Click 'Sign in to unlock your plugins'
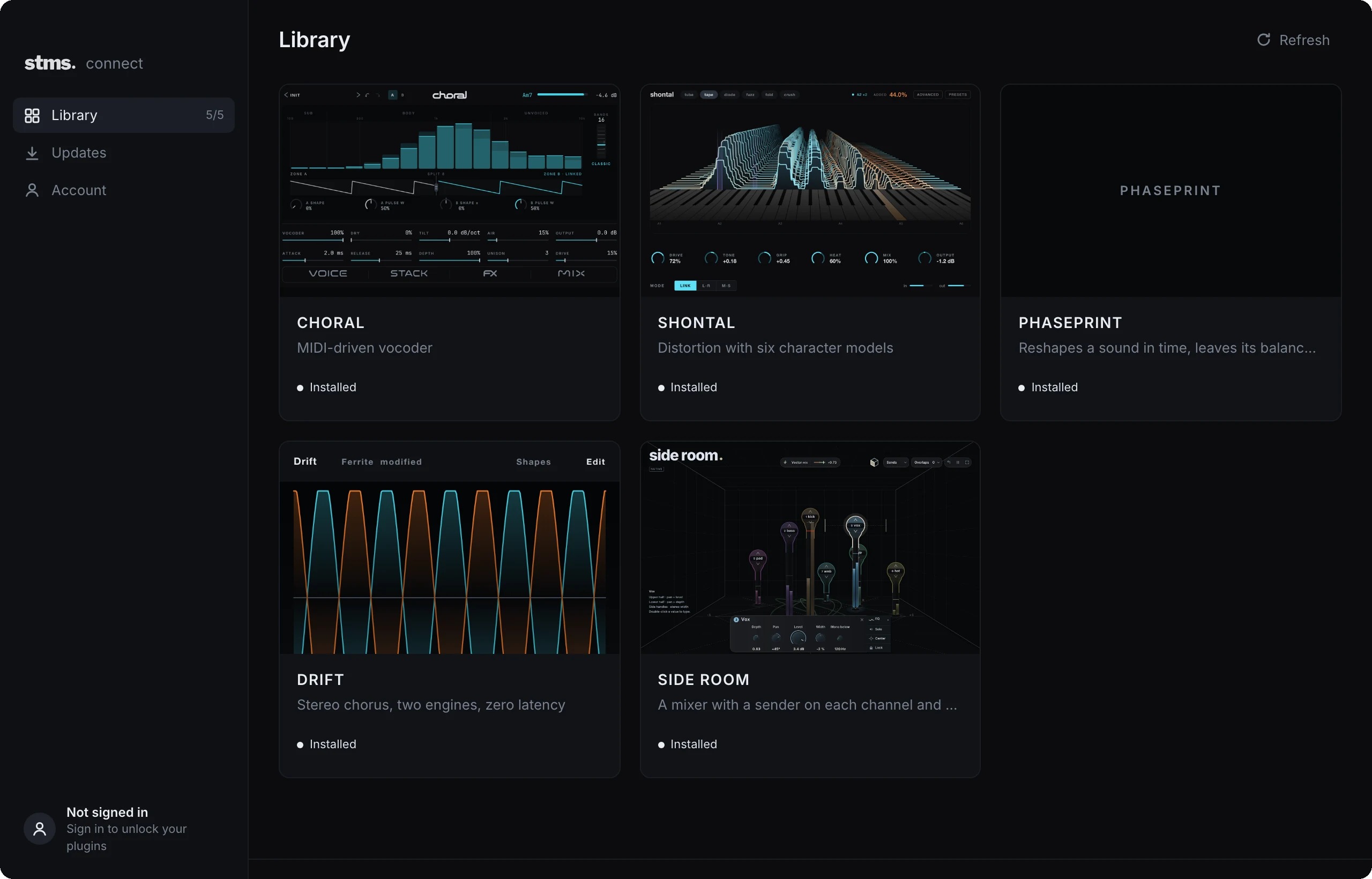The width and height of the screenshot is (1372, 879). (126, 837)
